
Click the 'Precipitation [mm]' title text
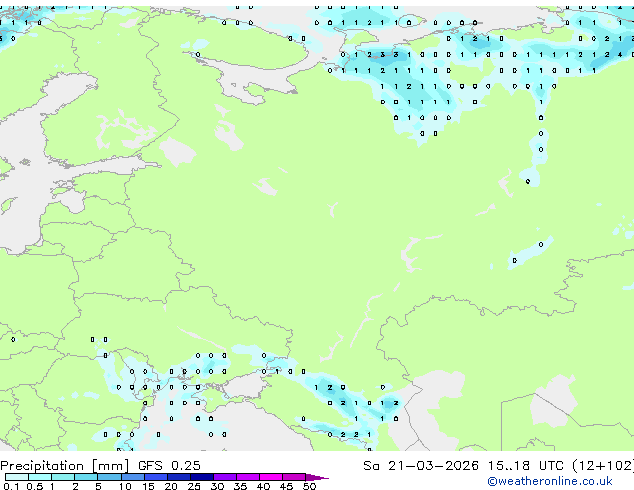[65, 466]
